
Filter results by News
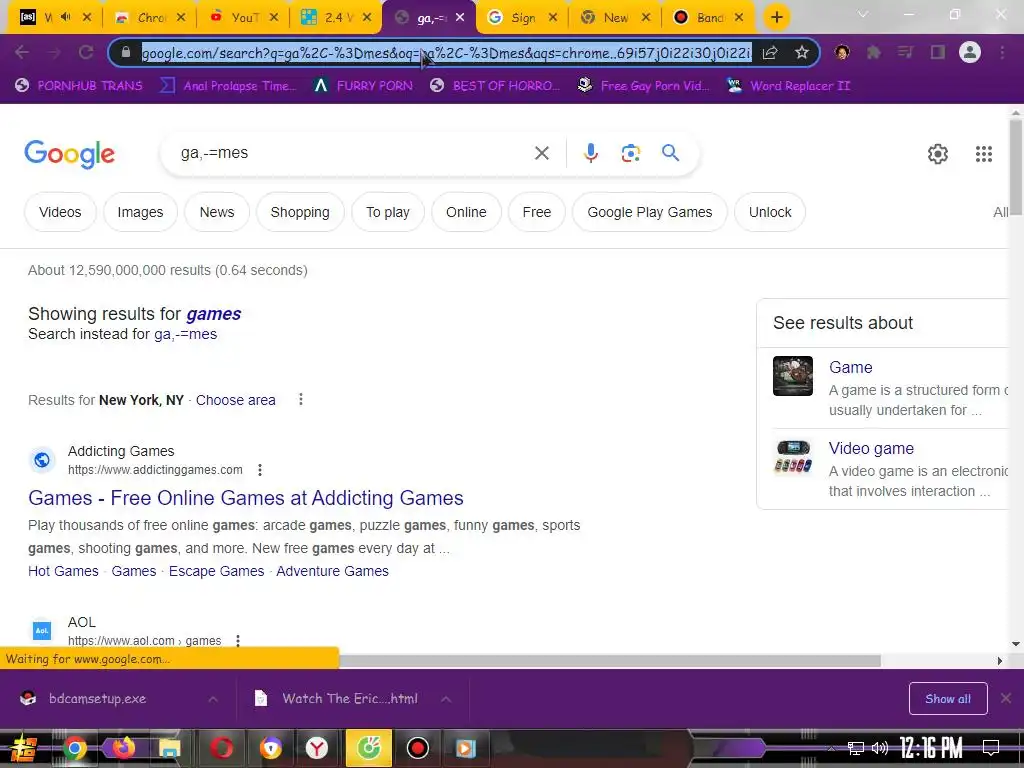point(217,212)
